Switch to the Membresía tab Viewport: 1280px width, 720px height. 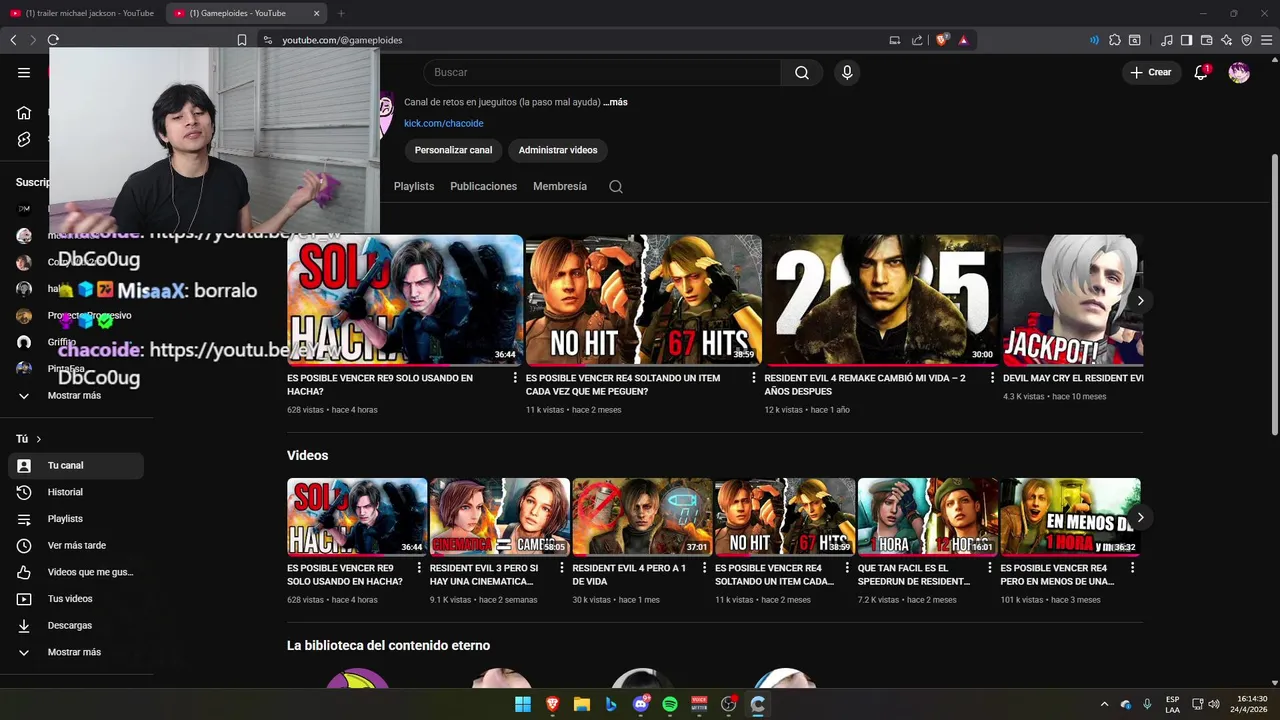pyautogui.click(x=560, y=186)
